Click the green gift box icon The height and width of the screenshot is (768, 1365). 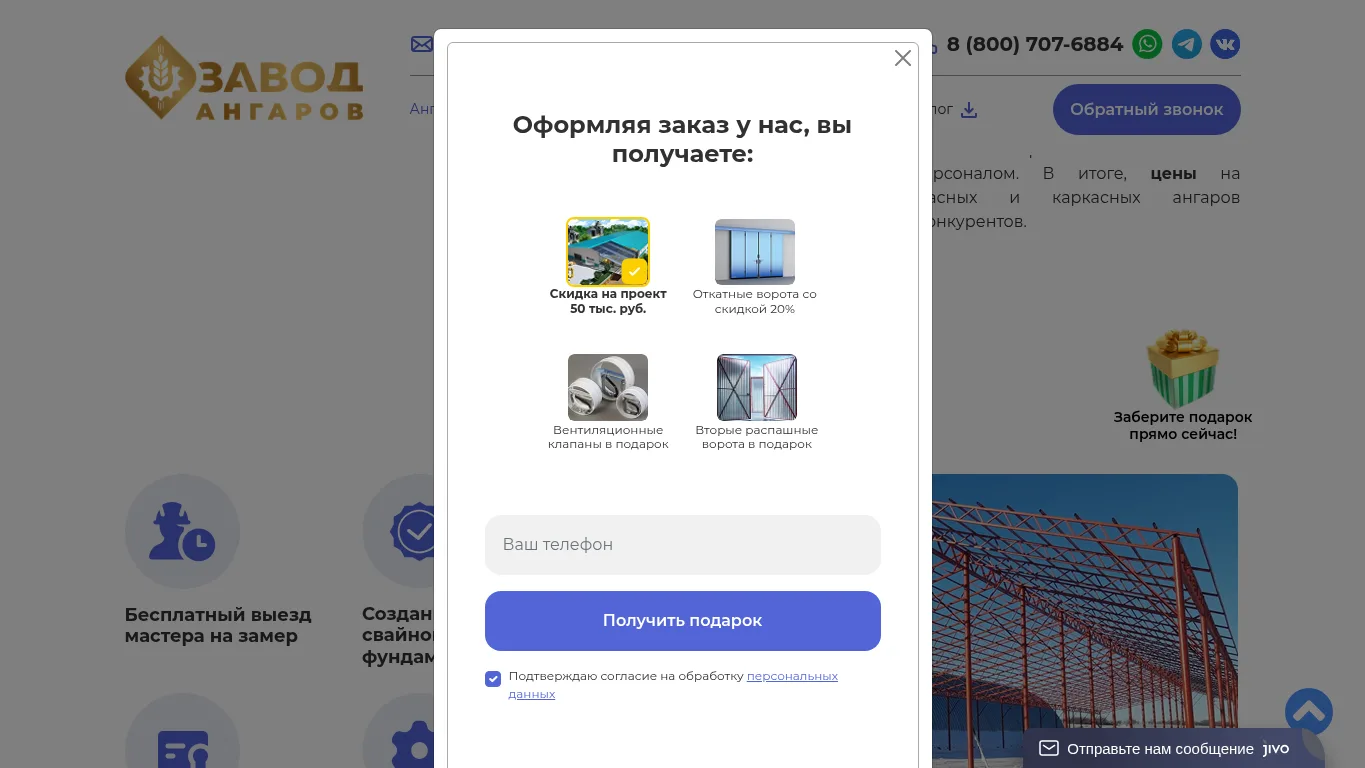[x=1183, y=367]
